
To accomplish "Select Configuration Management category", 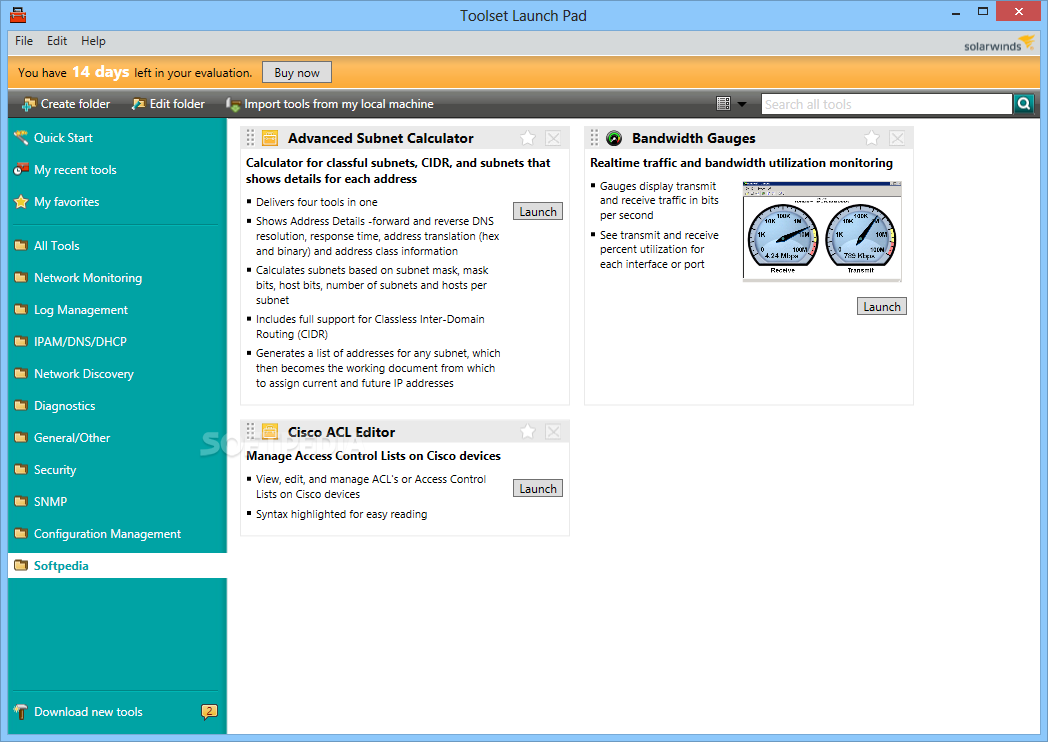I will pos(108,533).
